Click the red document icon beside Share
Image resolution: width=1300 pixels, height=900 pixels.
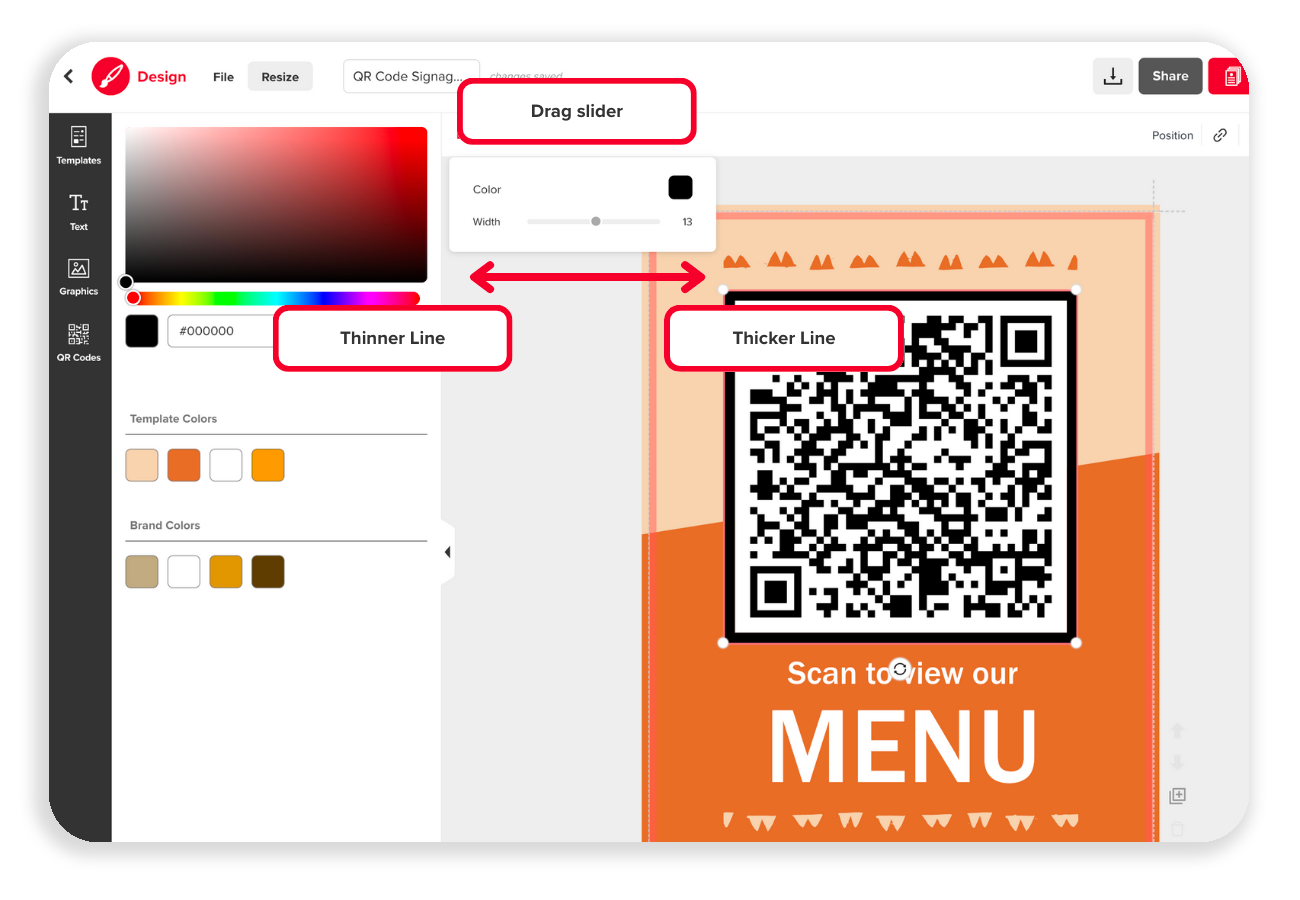pos(1230,76)
